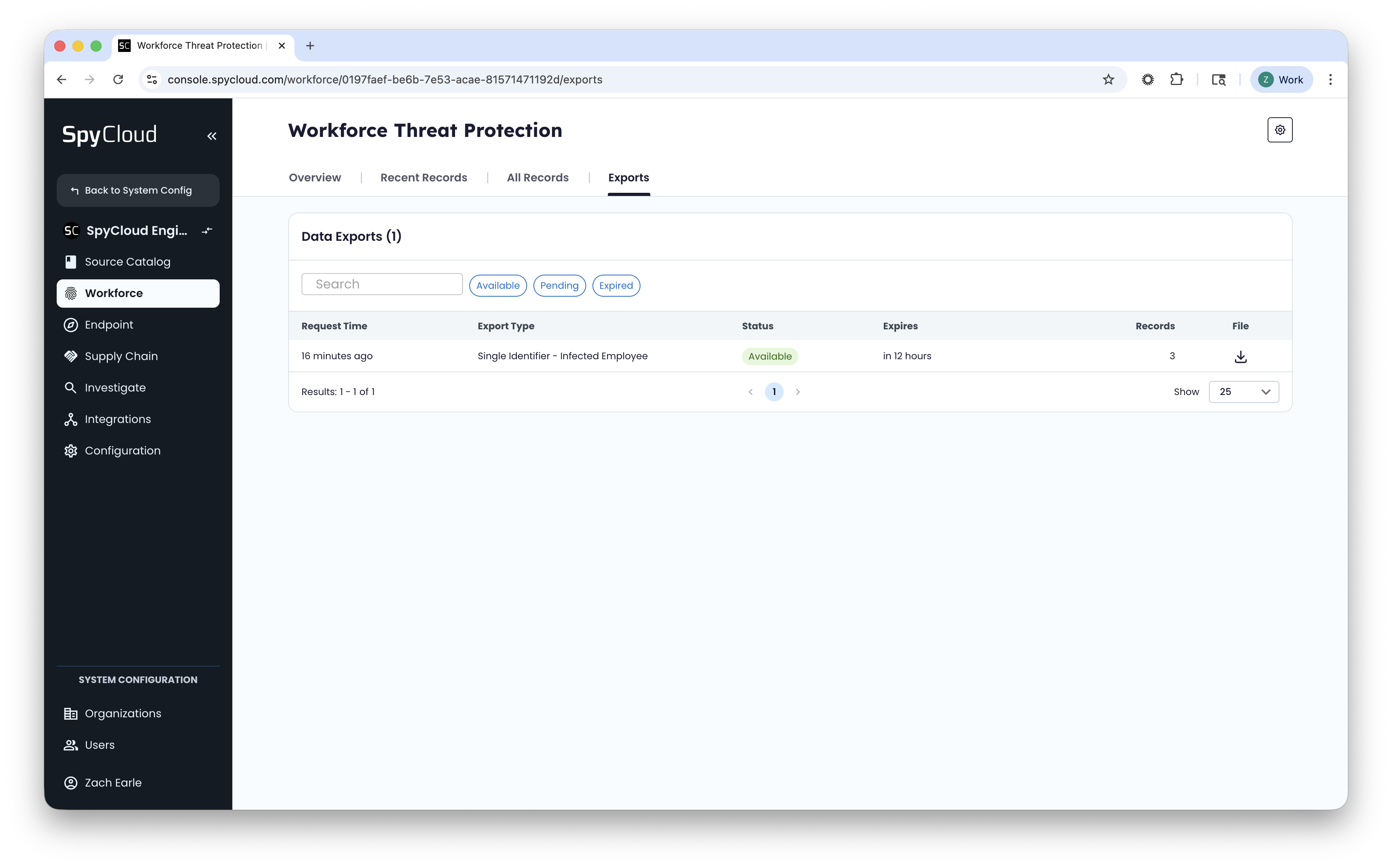The image size is (1392, 868).
Task: Toggle the Expired status filter
Action: coord(616,285)
